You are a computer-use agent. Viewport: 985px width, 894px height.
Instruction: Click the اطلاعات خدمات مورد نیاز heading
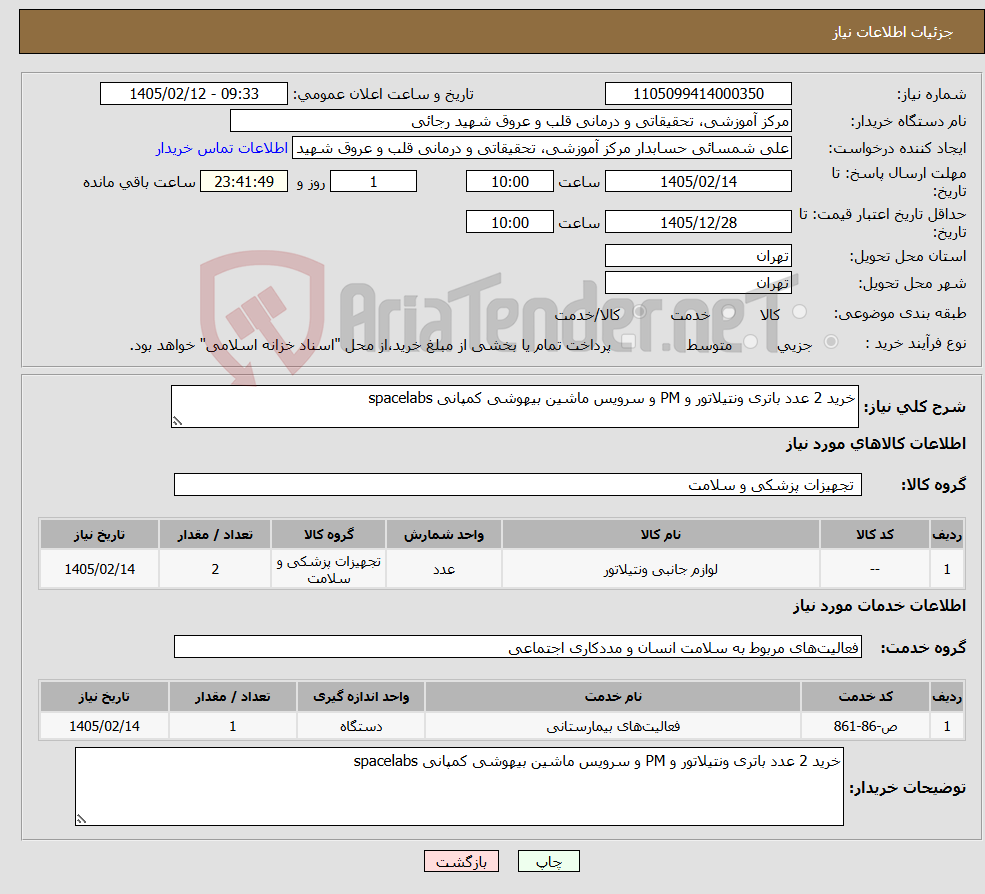click(x=879, y=606)
